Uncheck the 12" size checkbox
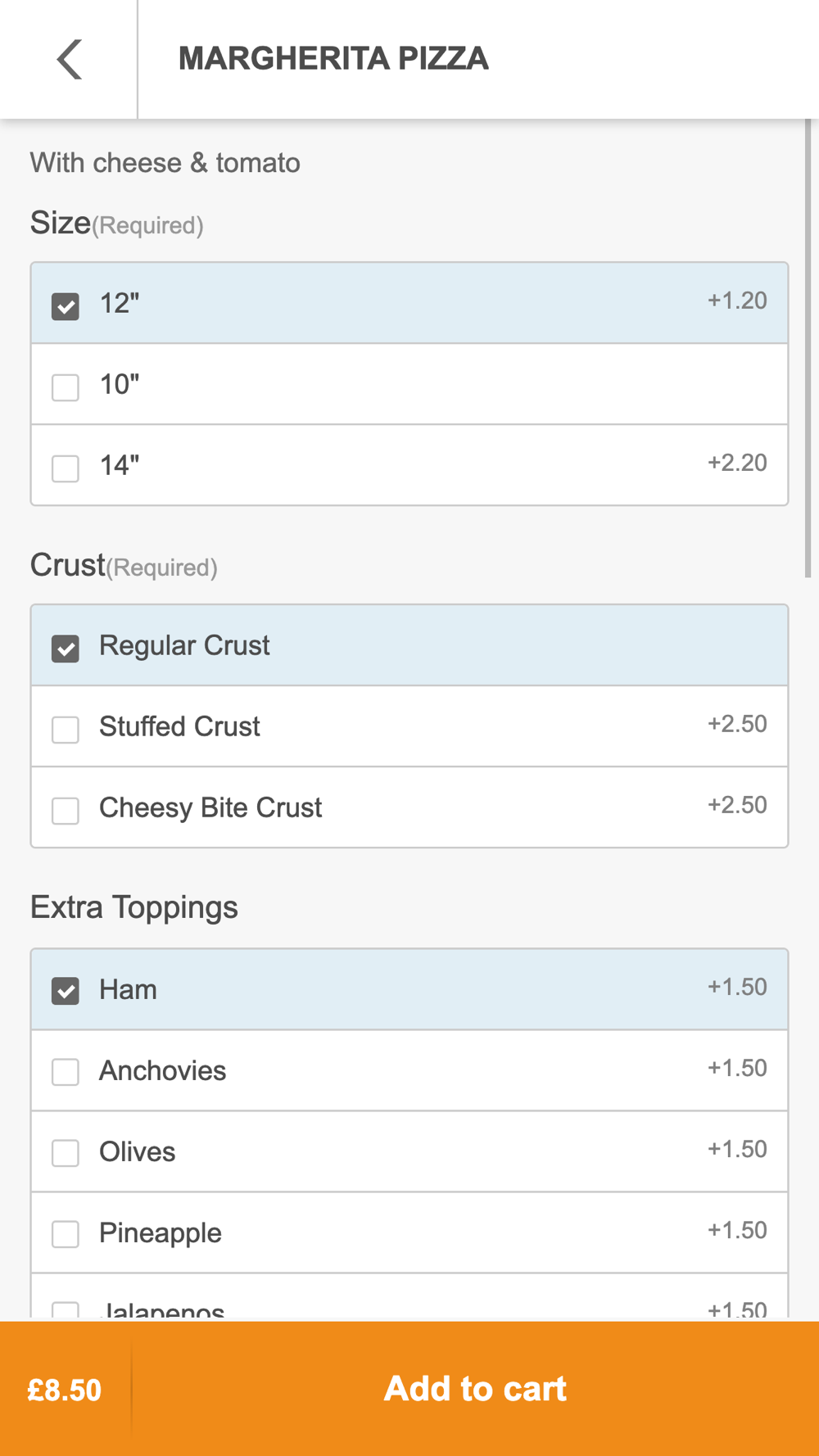The width and height of the screenshot is (819, 1456). [66, 306]
